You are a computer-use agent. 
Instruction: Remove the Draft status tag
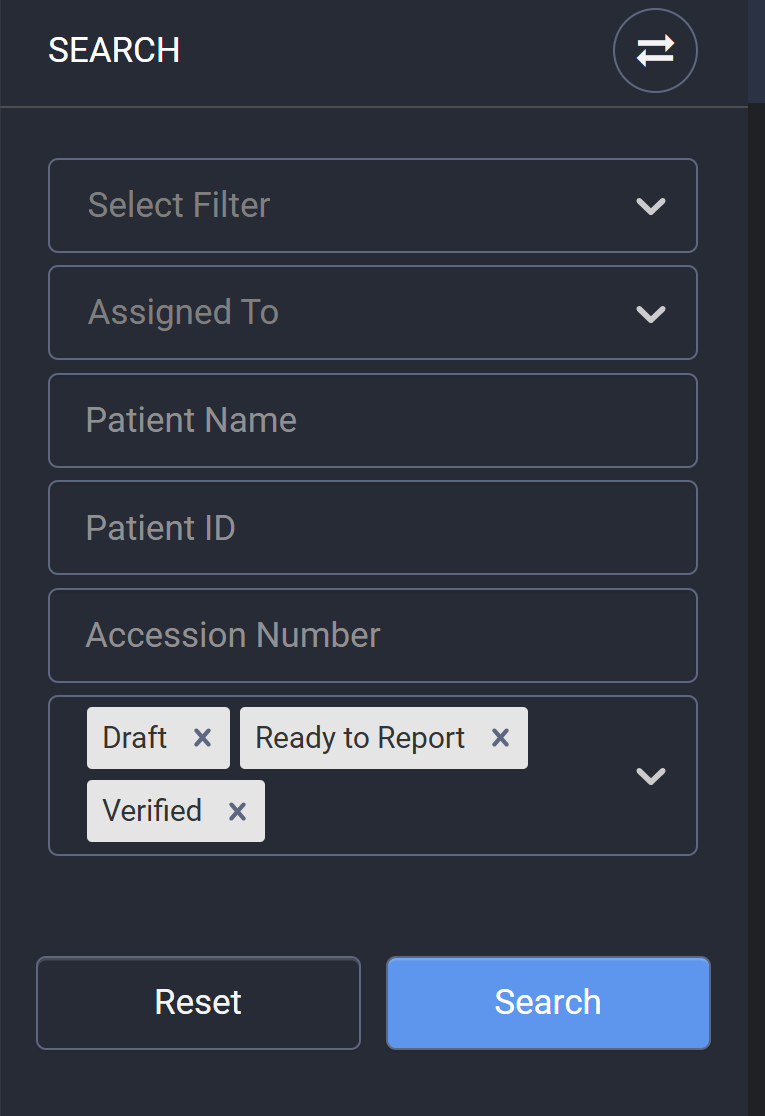pyautogui.click(x=203, y=738)
